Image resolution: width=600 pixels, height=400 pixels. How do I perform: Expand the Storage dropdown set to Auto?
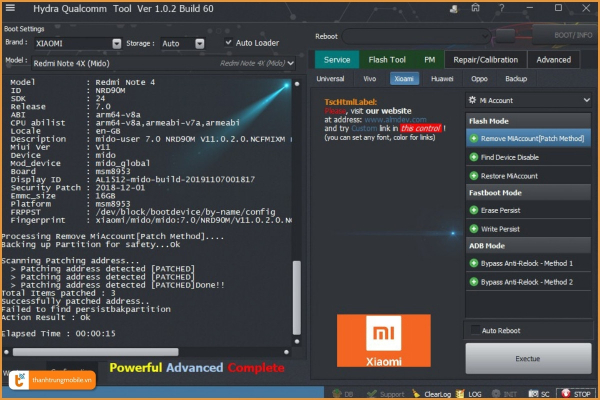click(186, 44)
